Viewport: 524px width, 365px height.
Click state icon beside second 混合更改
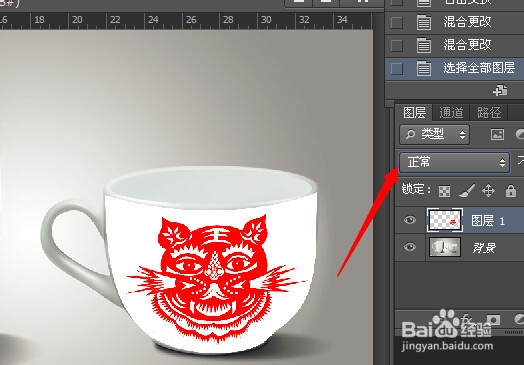424,45
